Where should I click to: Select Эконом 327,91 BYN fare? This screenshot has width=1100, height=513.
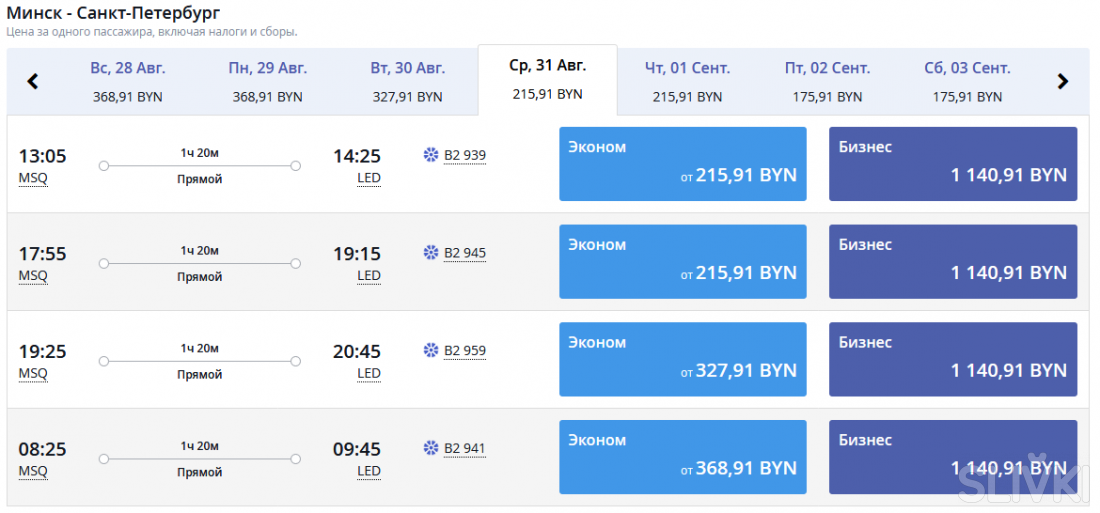pyautogui.click(x=683, y=359)
